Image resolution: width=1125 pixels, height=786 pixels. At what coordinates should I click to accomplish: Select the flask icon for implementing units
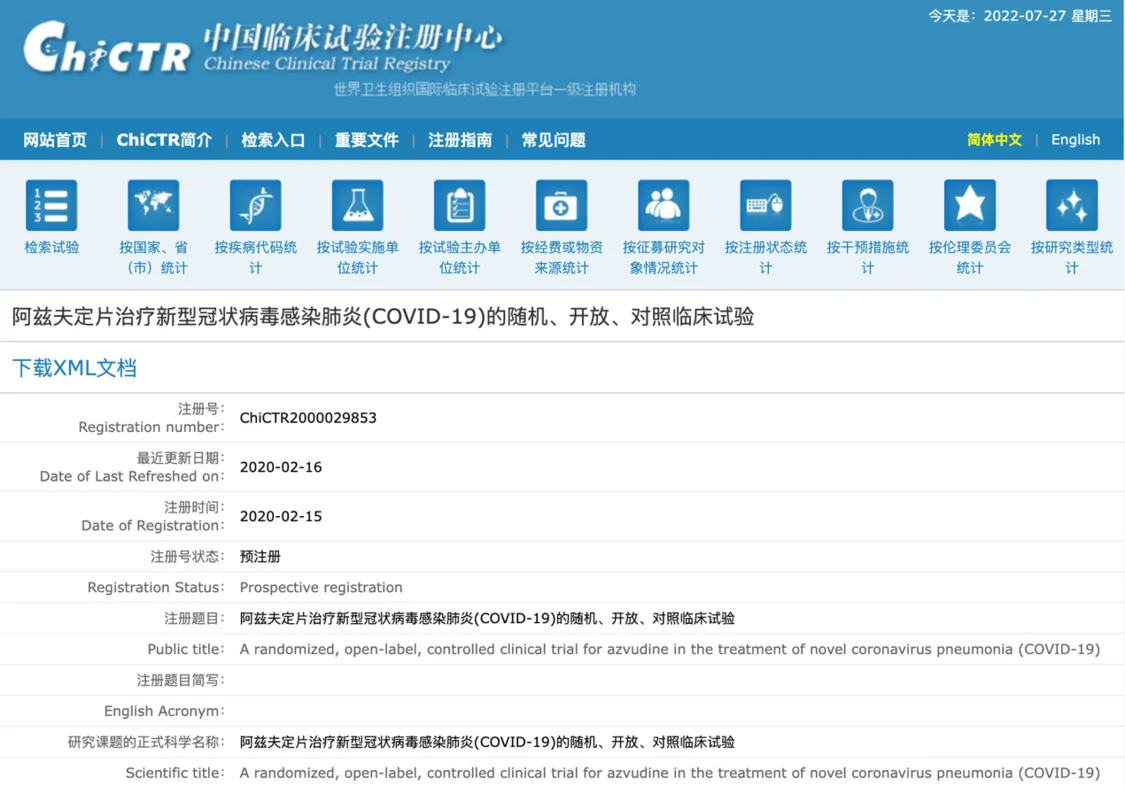click(357, 206)
